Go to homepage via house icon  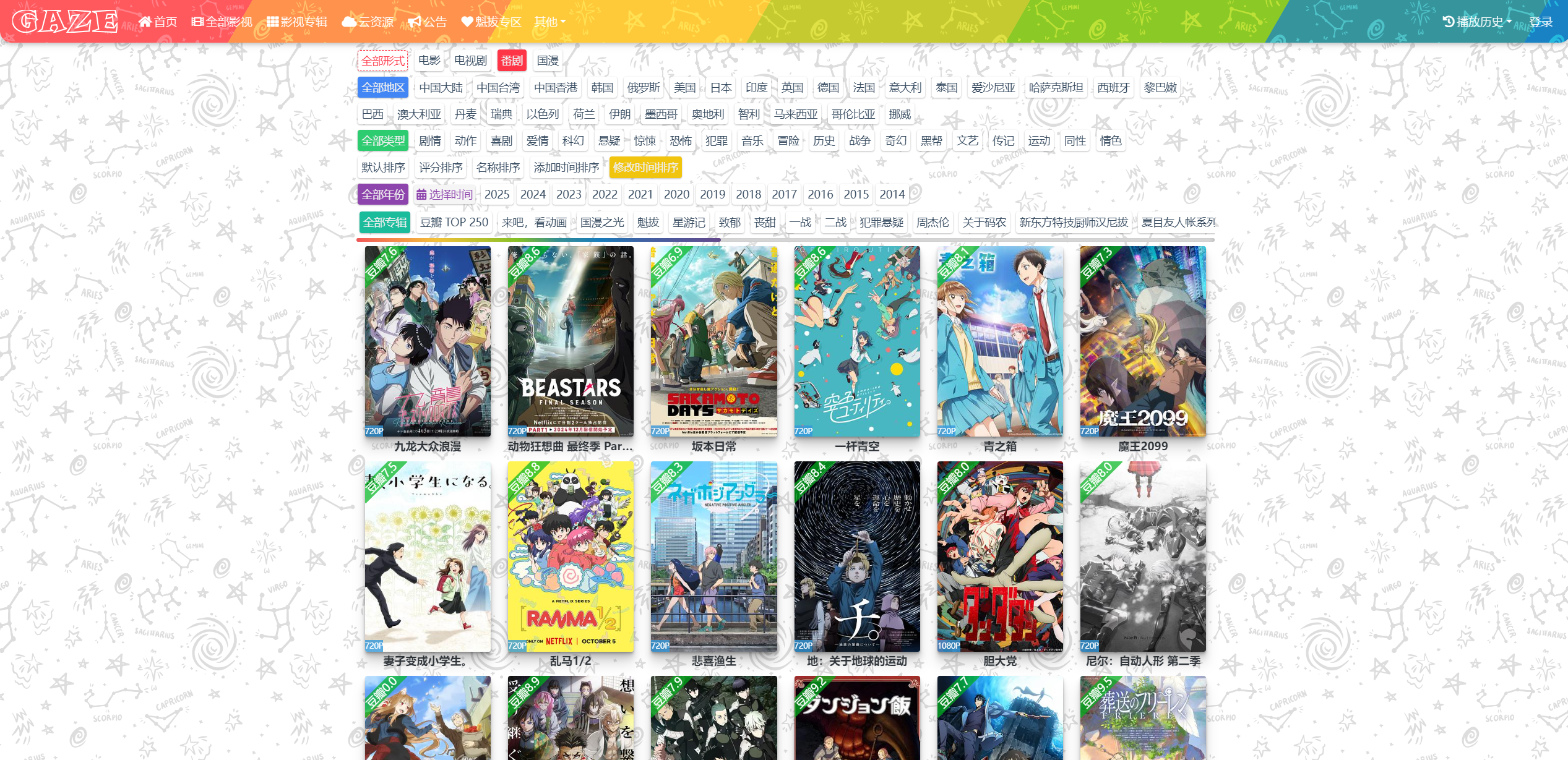point(158,22)
